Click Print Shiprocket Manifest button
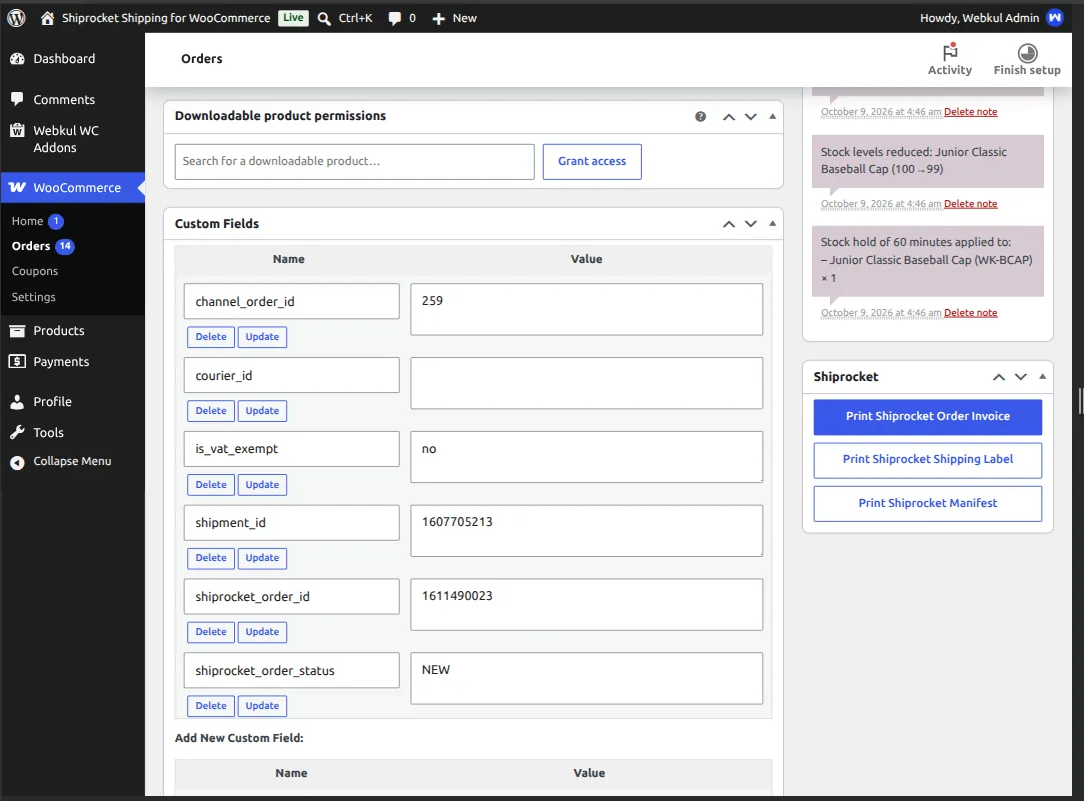Viewport: 1084px width, 801px height. 927,504
